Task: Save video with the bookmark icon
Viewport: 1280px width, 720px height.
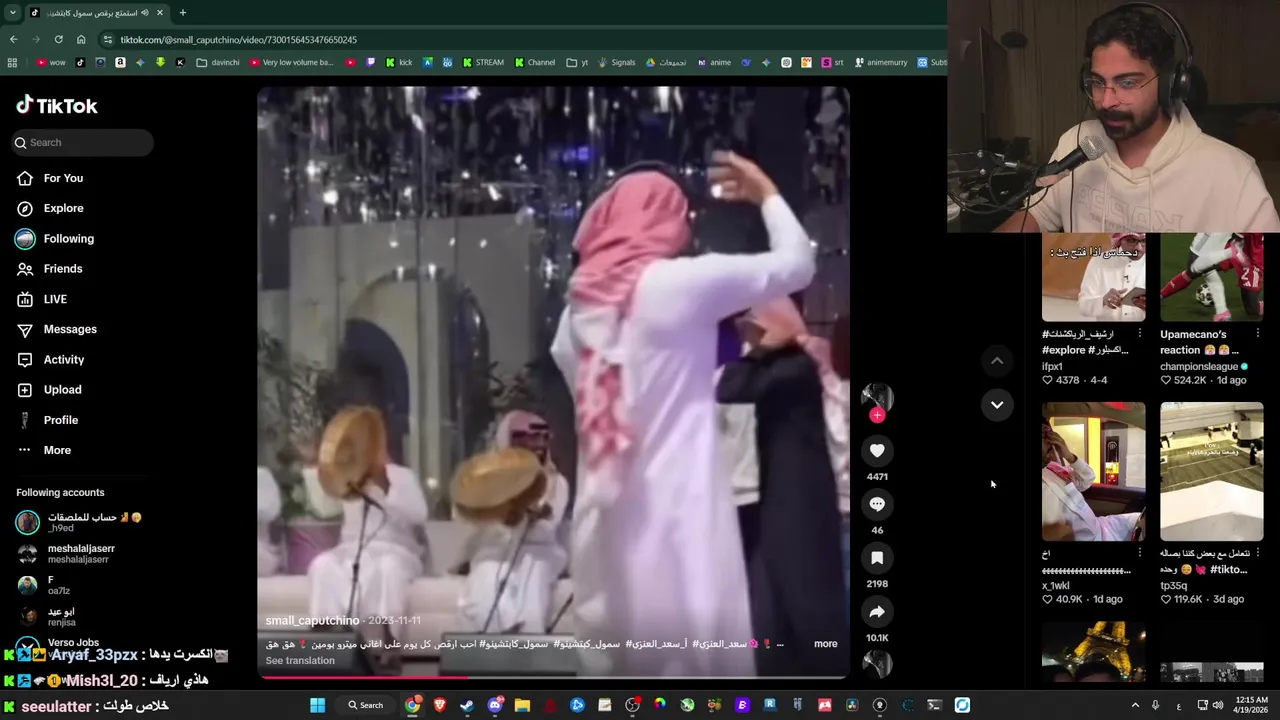Action: (877, 558)
